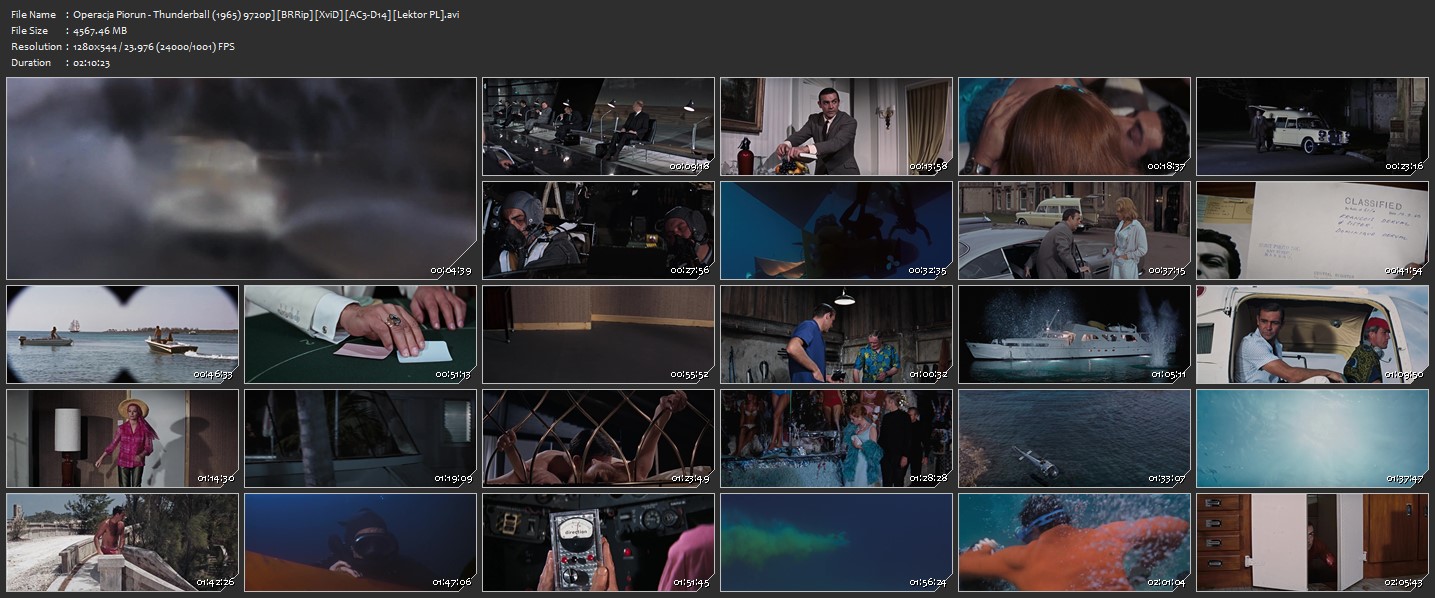Viewport: 1435px width, 598px height.
Task: Open the thumbnail stamped 00:13:58
Action: pyautogui.click(x=836, y=127)
